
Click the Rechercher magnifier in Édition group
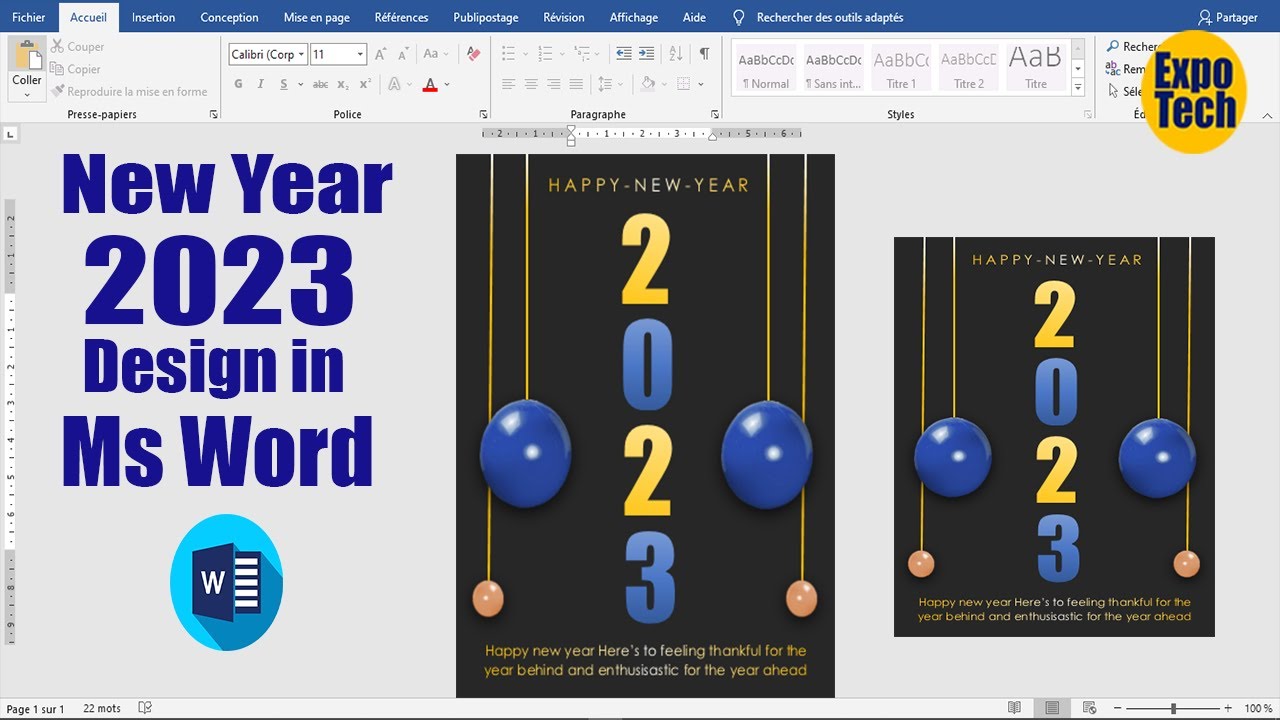click(x=1113, y=47)
